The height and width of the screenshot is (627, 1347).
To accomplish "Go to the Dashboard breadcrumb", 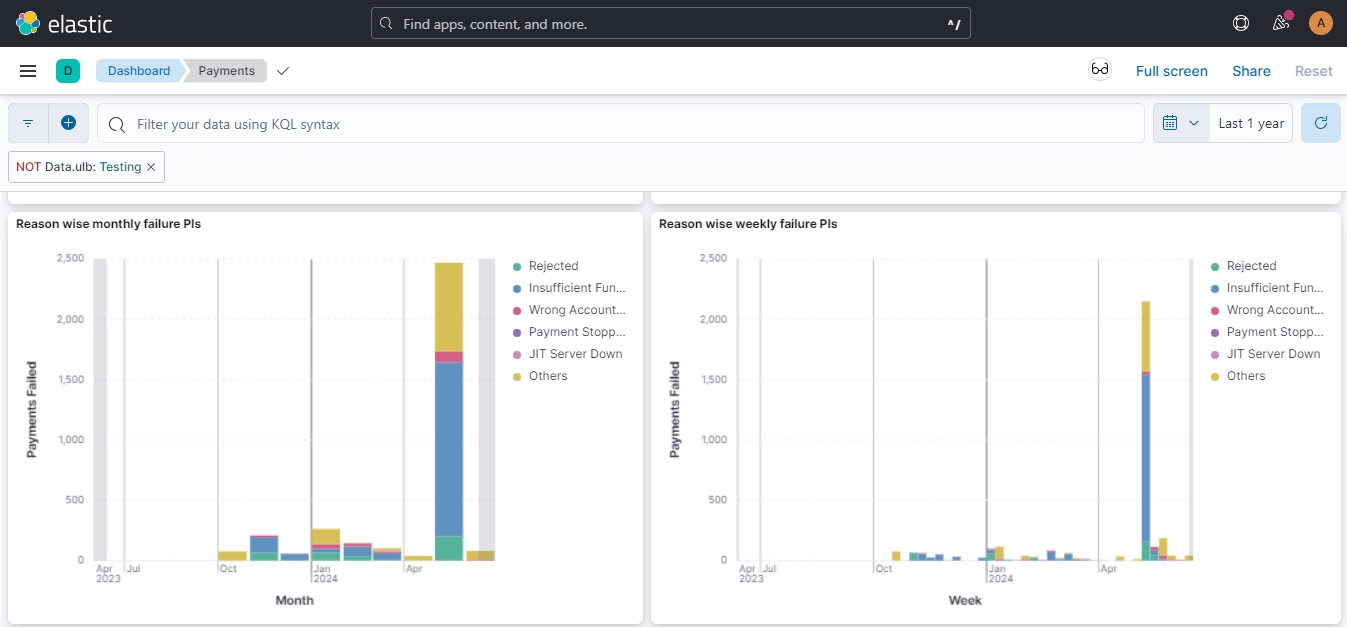I will [139, 71].
